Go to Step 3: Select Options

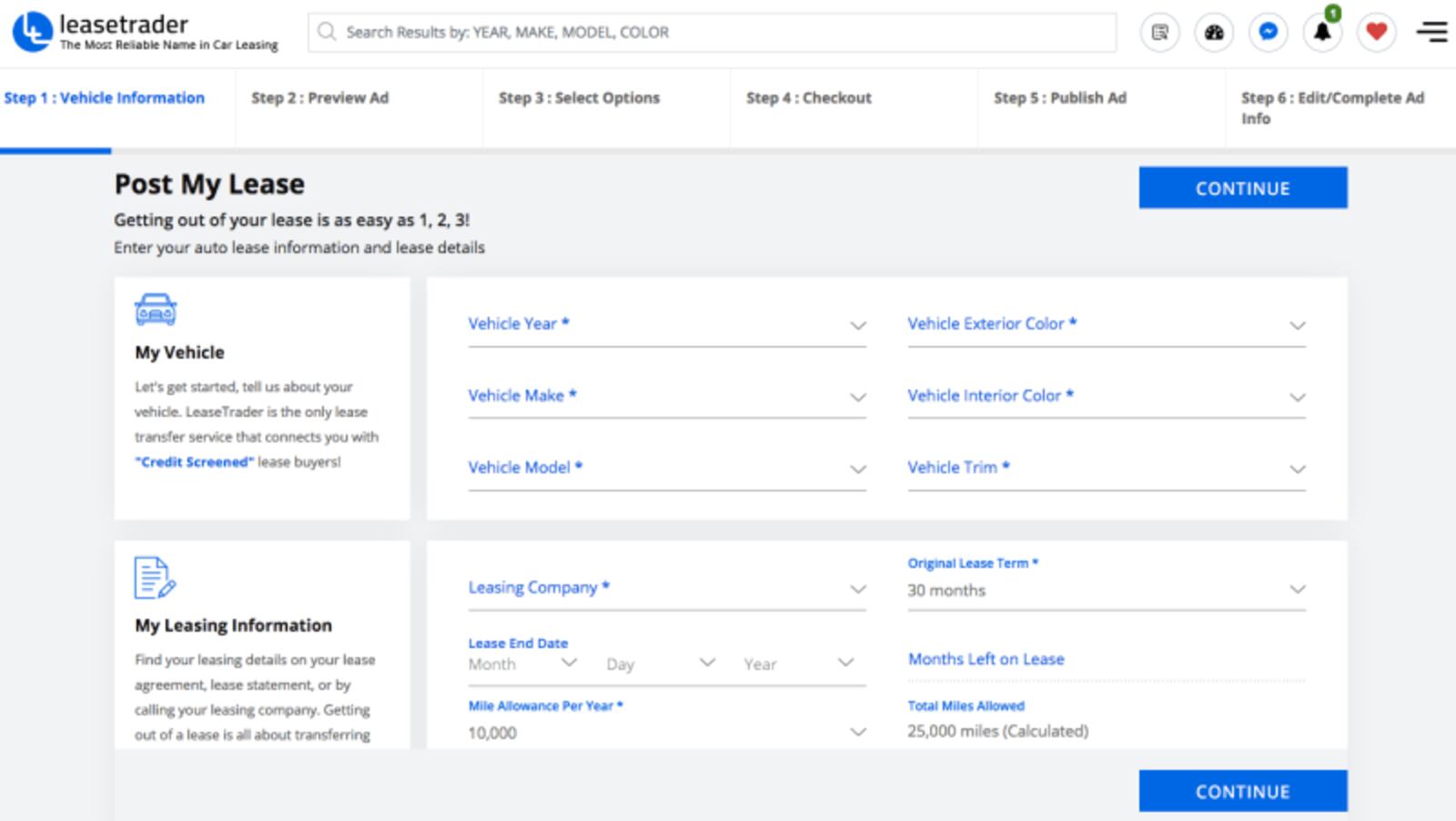pyautogui.click(x=579, y=97)
